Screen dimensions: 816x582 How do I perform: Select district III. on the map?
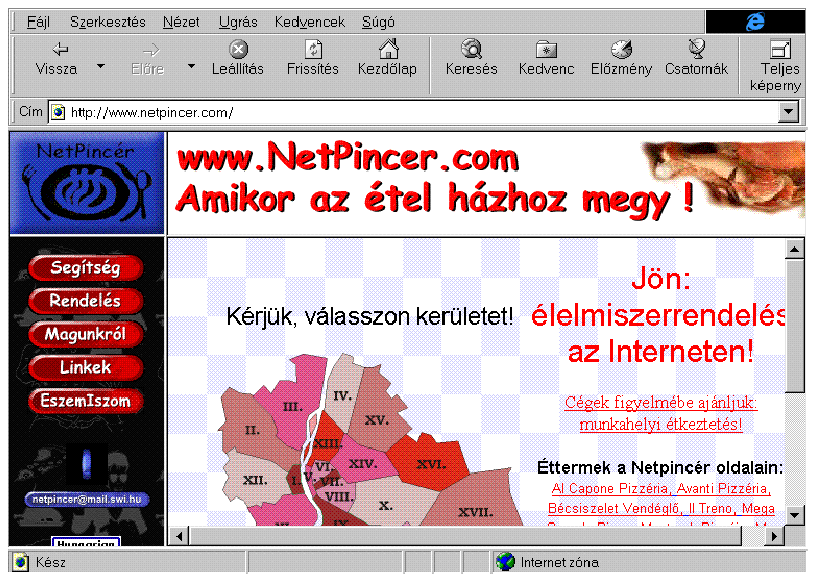click(292, 407)
